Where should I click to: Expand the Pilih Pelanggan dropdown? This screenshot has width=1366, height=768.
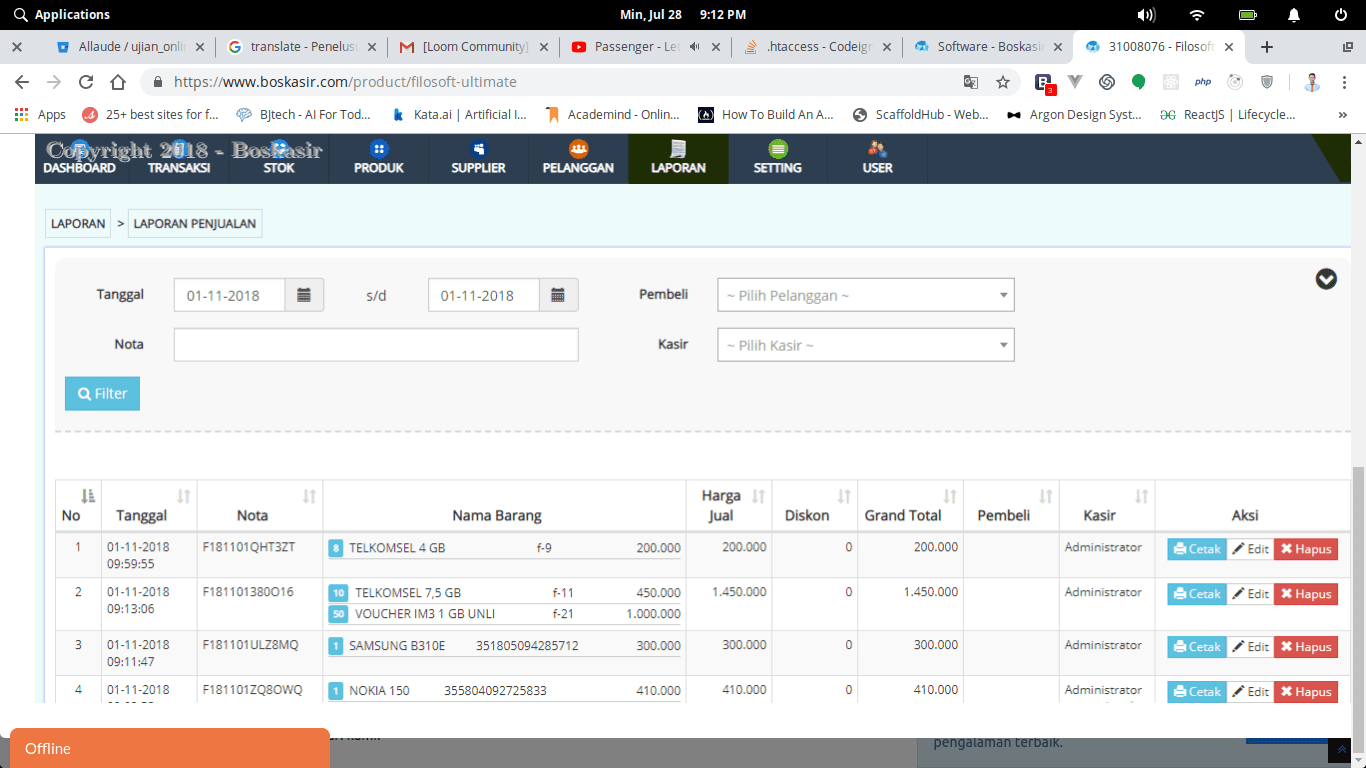(x=866, y=295)
